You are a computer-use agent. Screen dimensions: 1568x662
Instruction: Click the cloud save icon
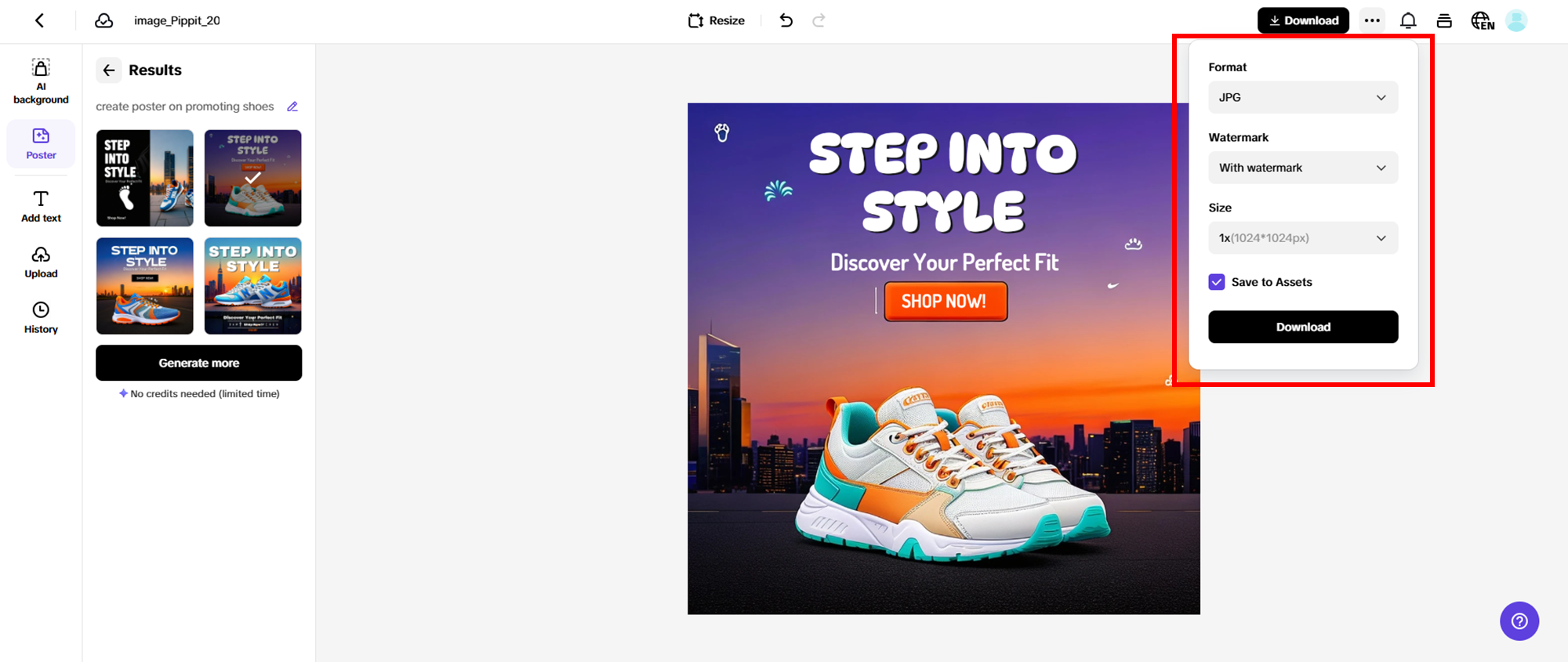(x=104, y=20)
